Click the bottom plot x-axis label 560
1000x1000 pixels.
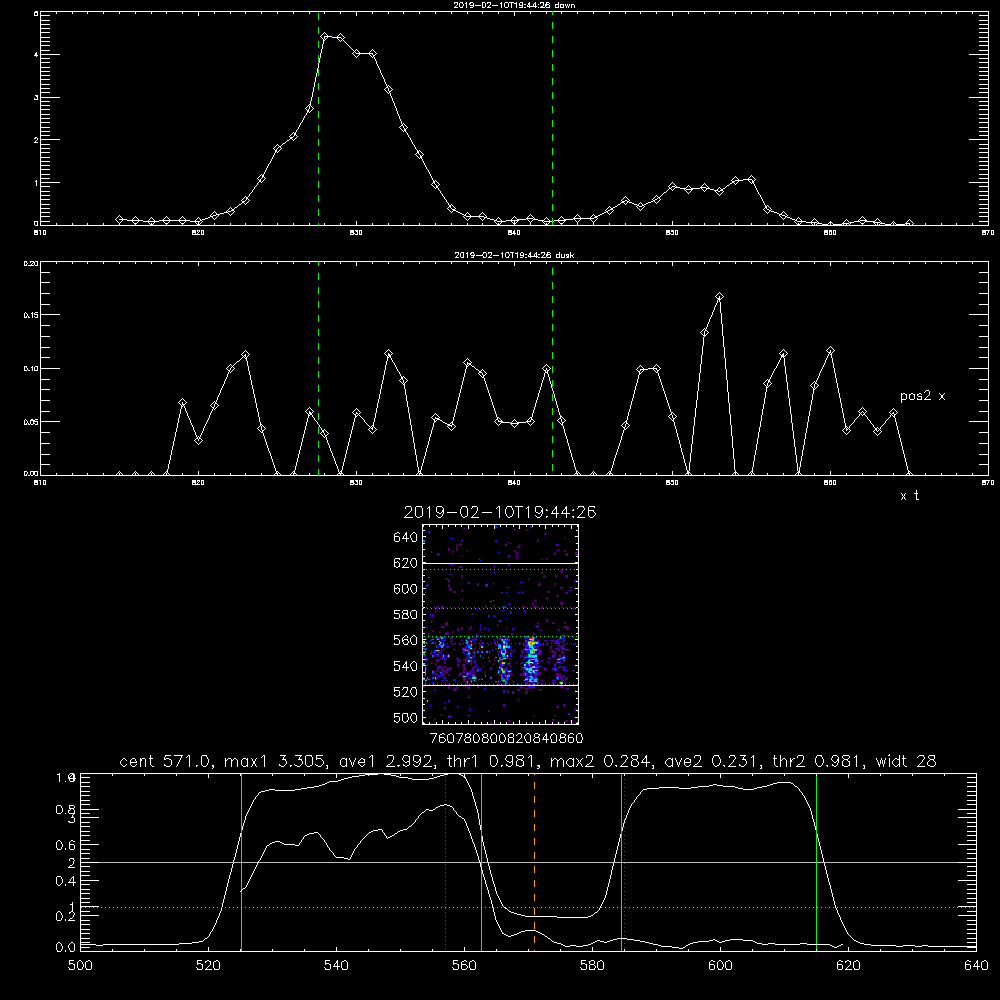pyautogui.click(x=464, y=966)
